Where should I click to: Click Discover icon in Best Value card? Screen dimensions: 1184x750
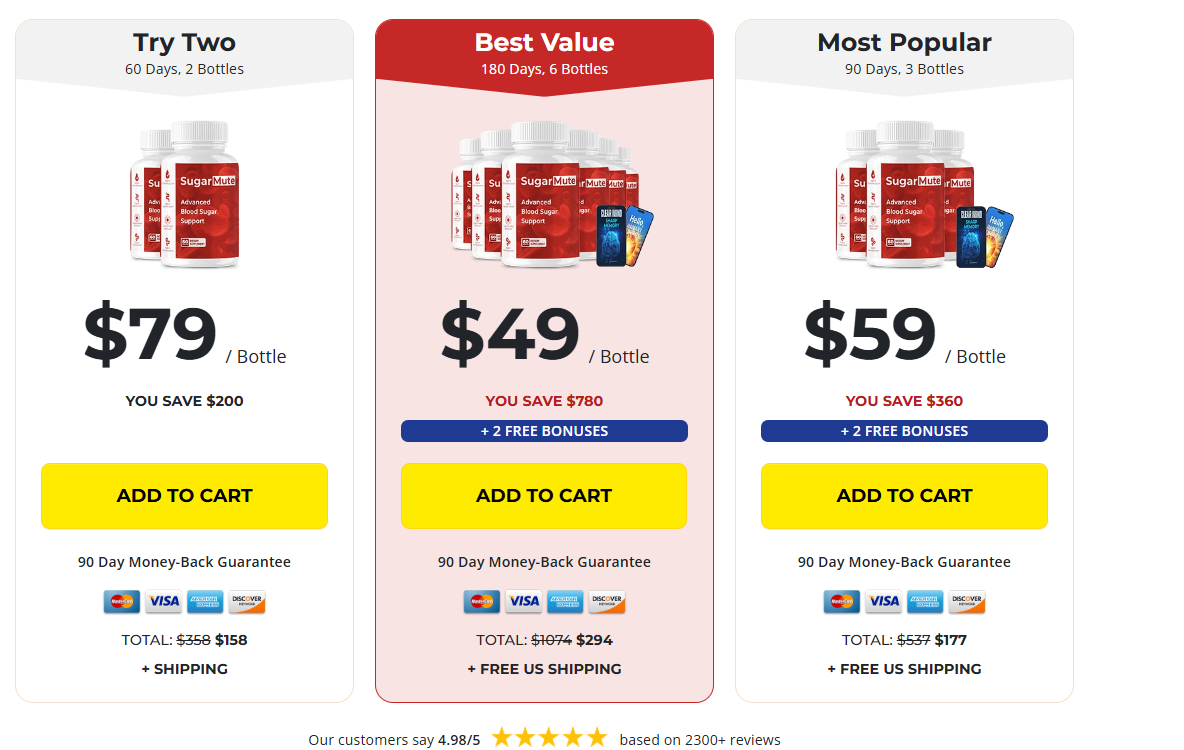[606, 602]
